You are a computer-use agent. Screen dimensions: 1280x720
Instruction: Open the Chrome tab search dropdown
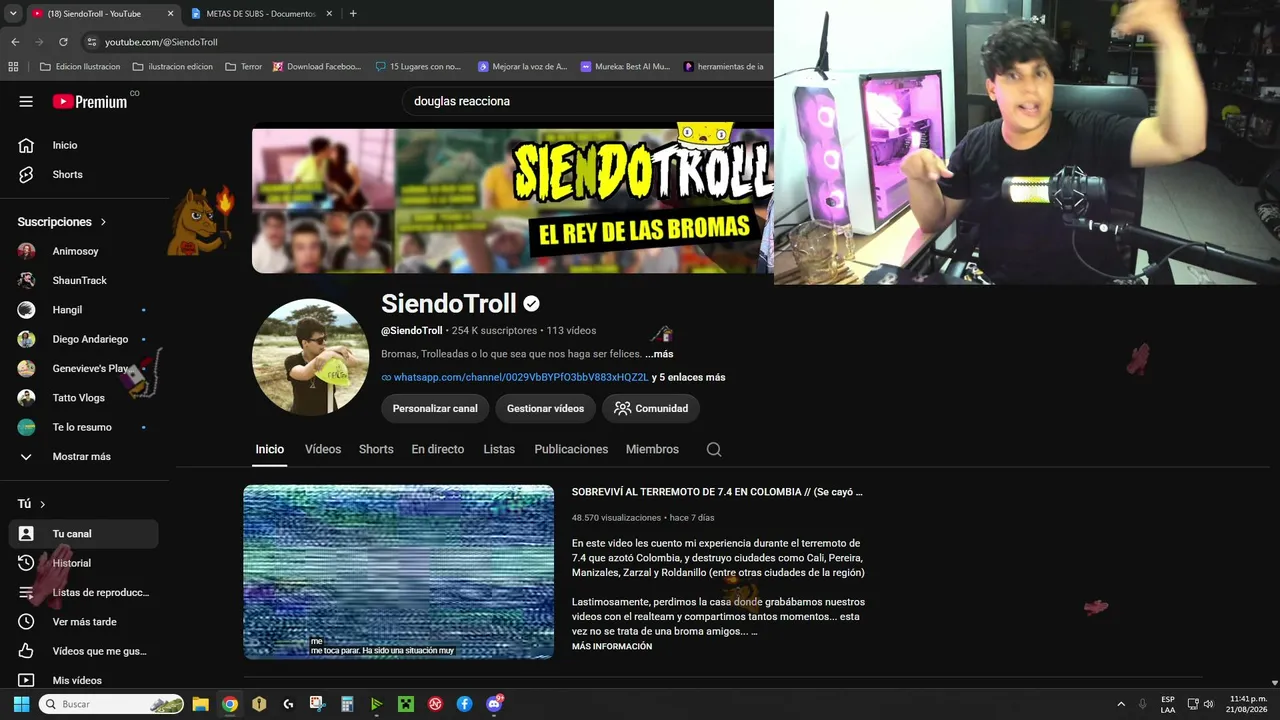13,14
